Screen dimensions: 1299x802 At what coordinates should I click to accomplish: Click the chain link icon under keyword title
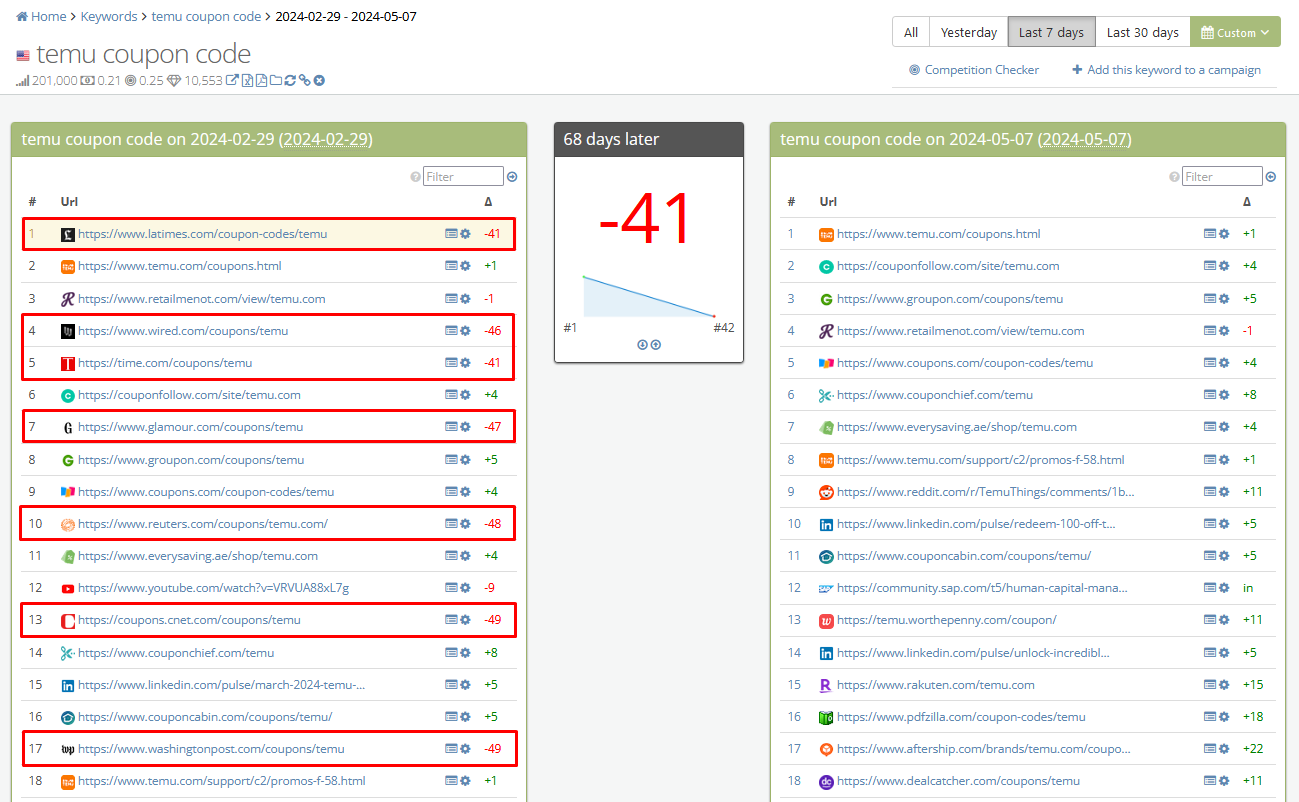coord(304,80)
